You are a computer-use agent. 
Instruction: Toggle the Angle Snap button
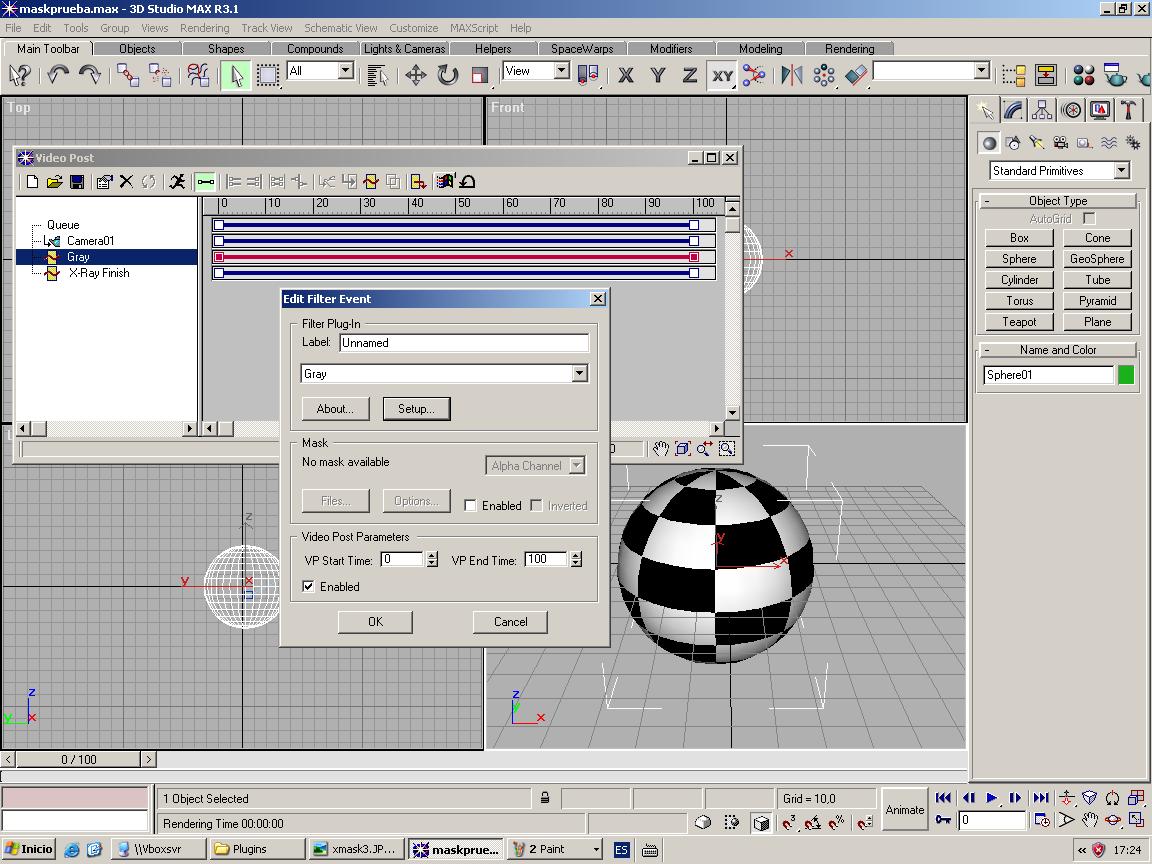(813, 822)
